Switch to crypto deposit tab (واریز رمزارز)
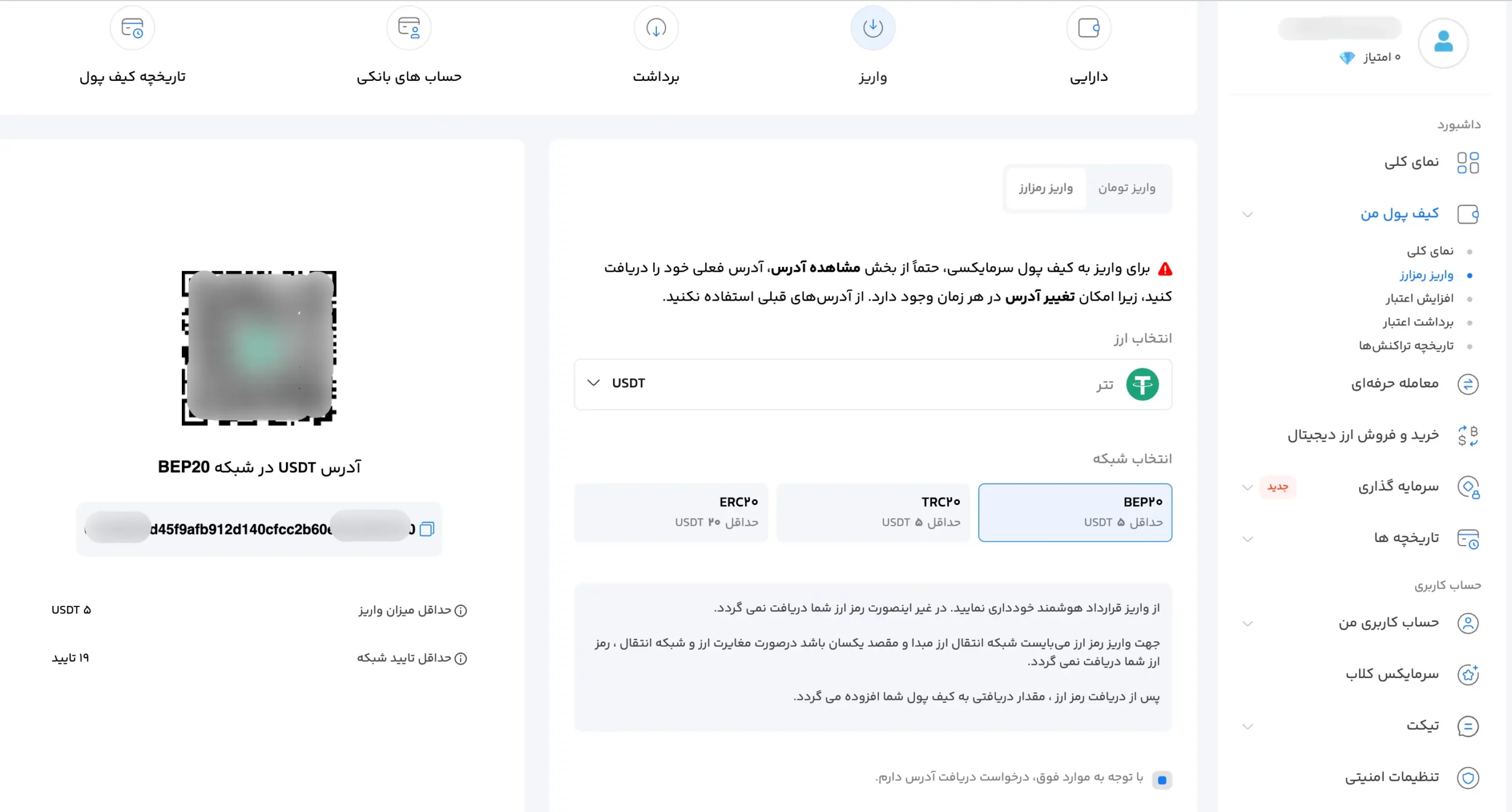Screen dimensions: 1512x812 (1045, 188)
